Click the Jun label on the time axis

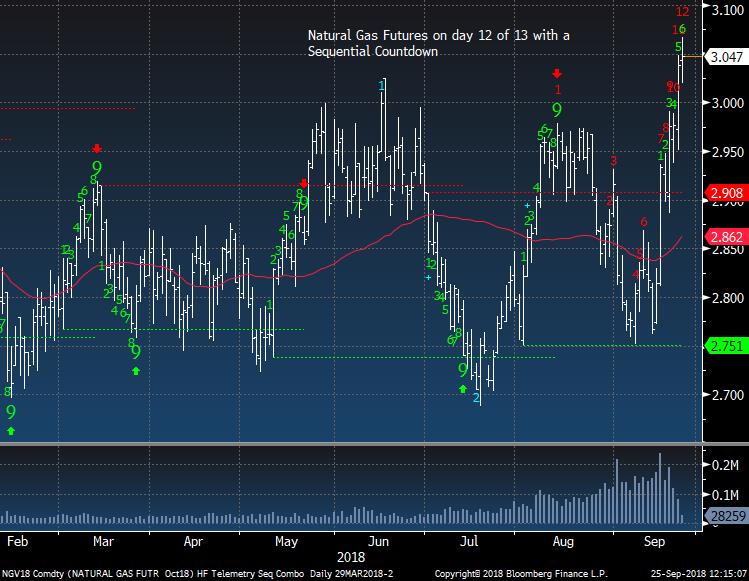click(x=379, y=540)
